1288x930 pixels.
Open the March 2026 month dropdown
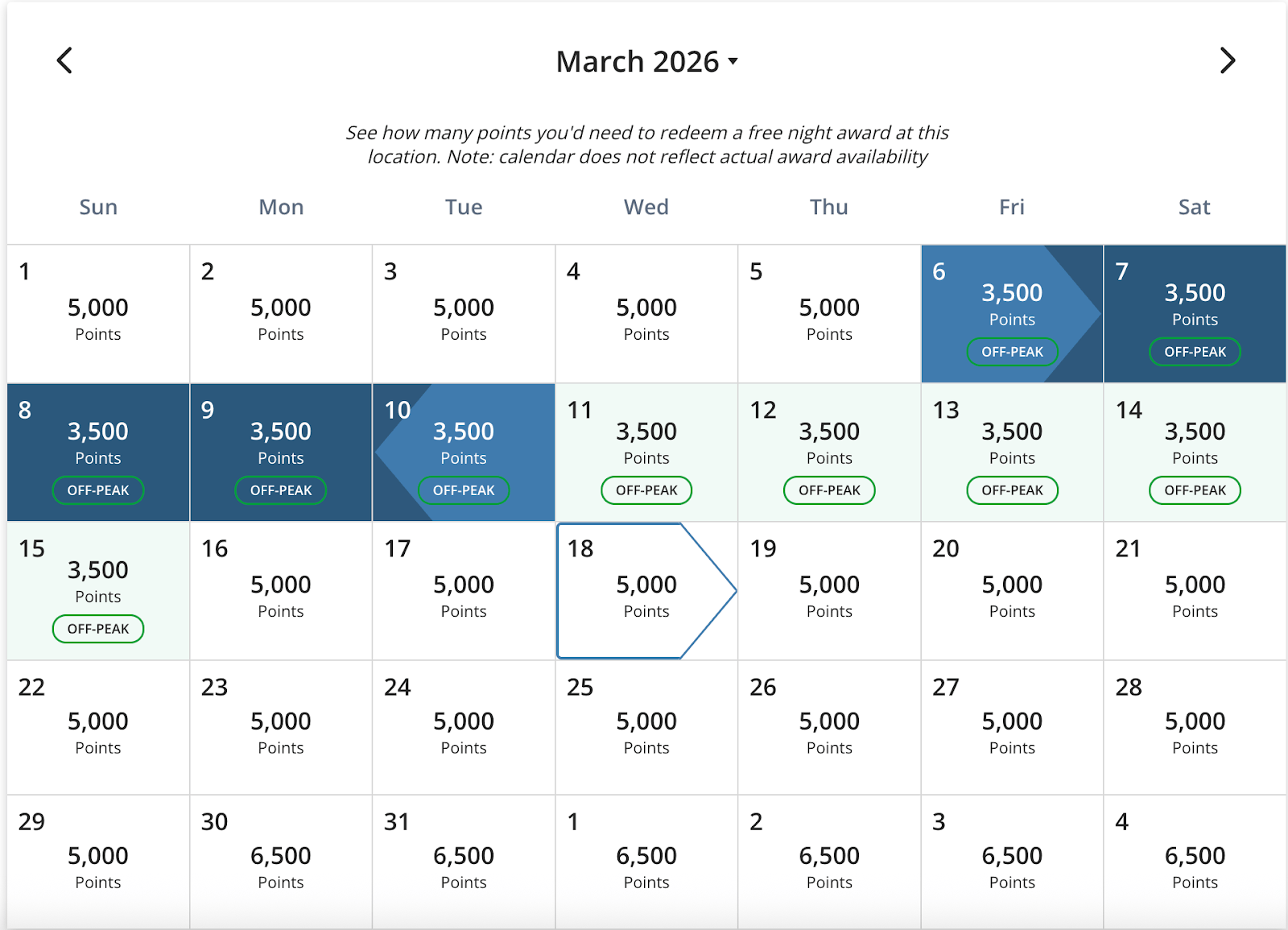tap(646, 61)
